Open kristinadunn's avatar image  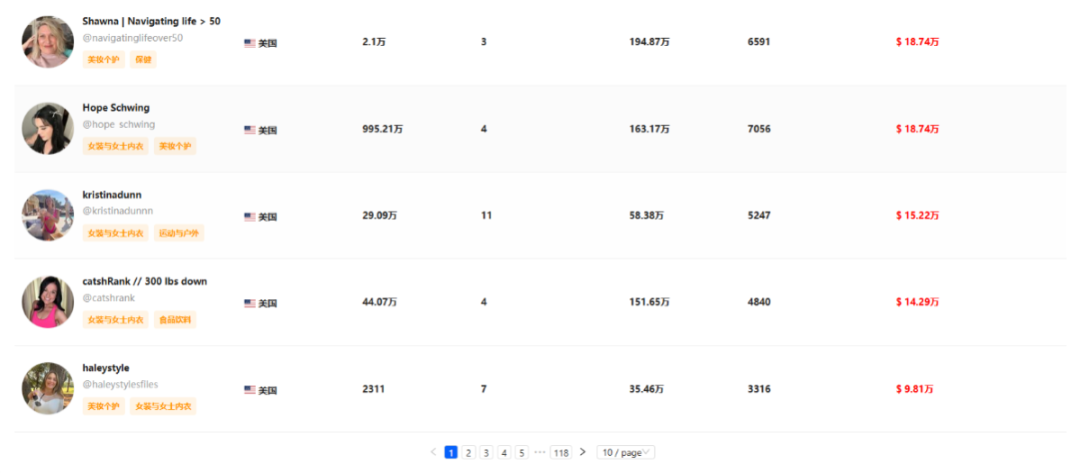47,215
